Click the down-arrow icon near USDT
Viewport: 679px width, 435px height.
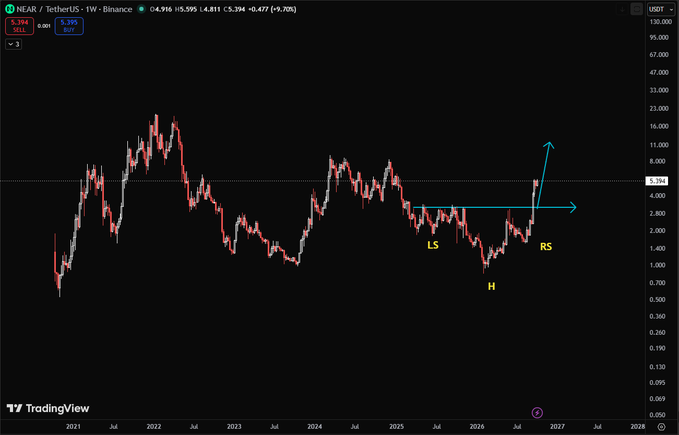tap(622, 9)
